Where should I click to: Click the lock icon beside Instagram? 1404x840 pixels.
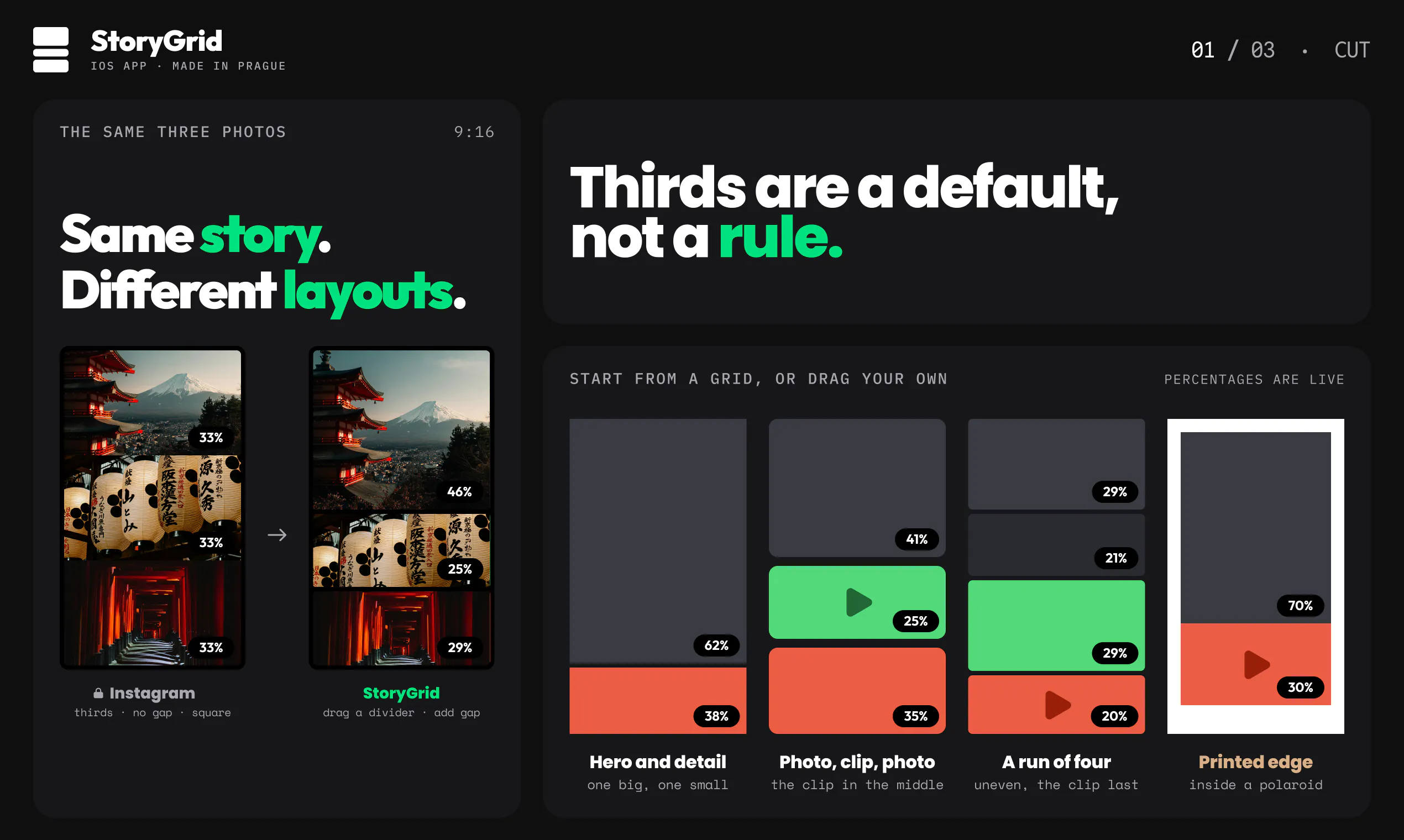98,693
